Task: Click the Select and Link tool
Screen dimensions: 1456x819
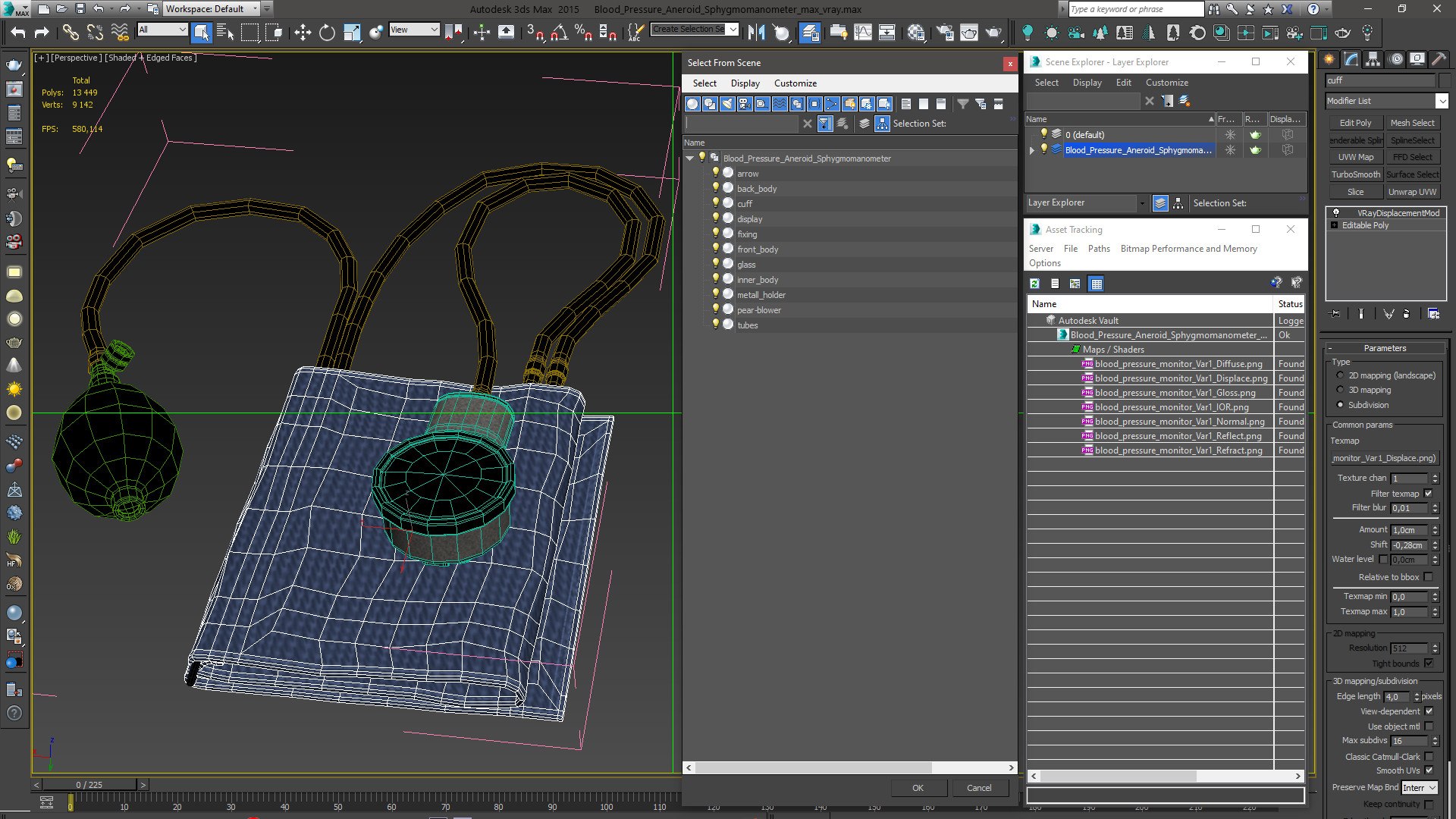Action: 70,32
